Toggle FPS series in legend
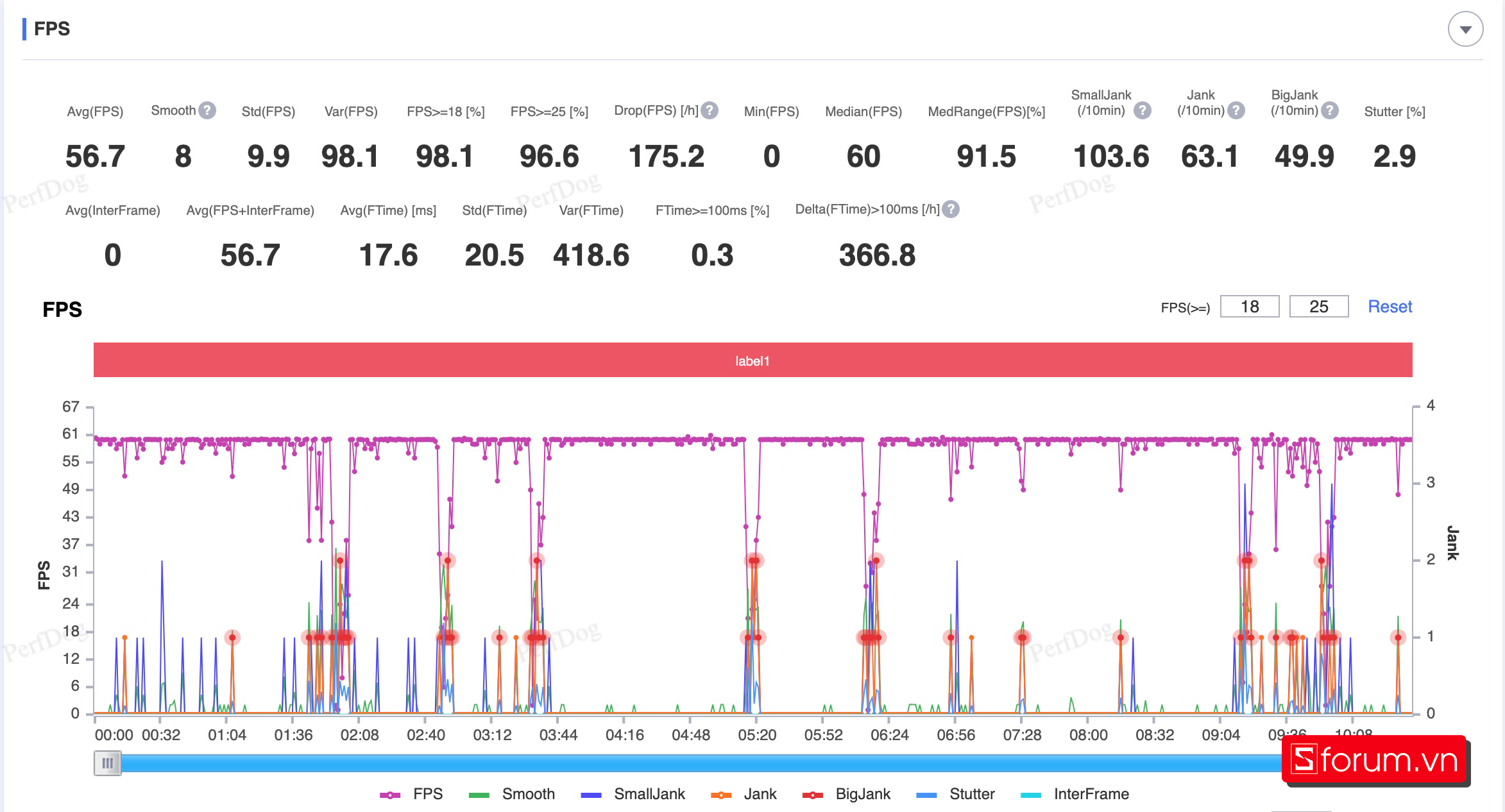 click(411, 794)
